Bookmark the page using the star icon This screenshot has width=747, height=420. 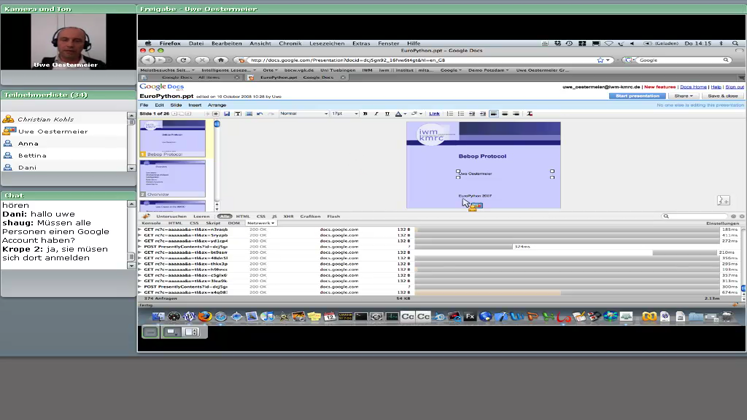(600, 60)
